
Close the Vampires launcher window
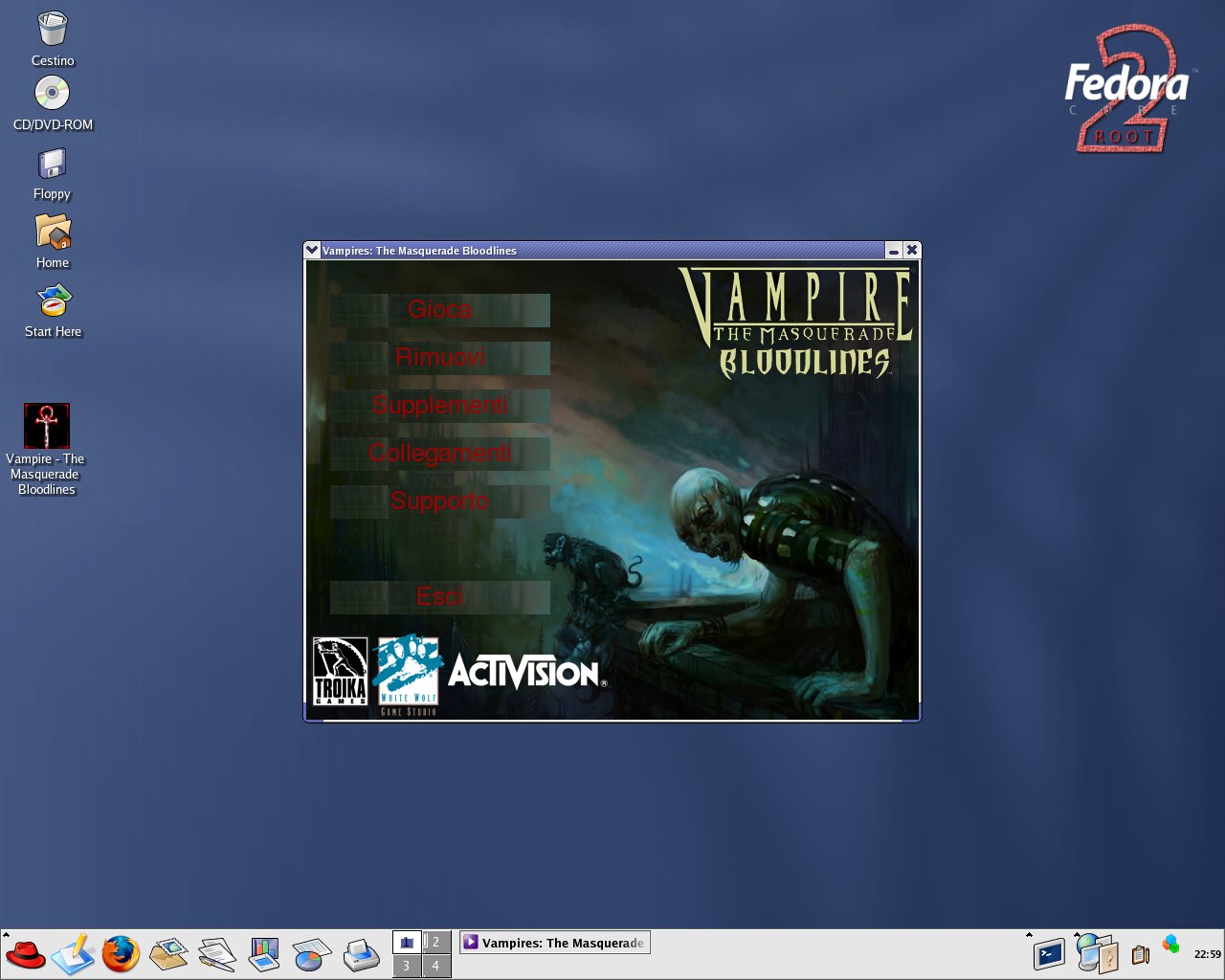pos(911,250)
